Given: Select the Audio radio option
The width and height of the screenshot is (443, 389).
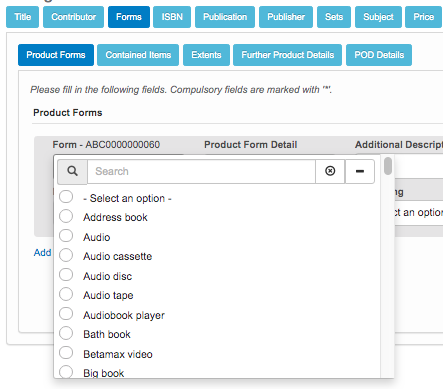Looking at the screenshot, I should point(66,236).
